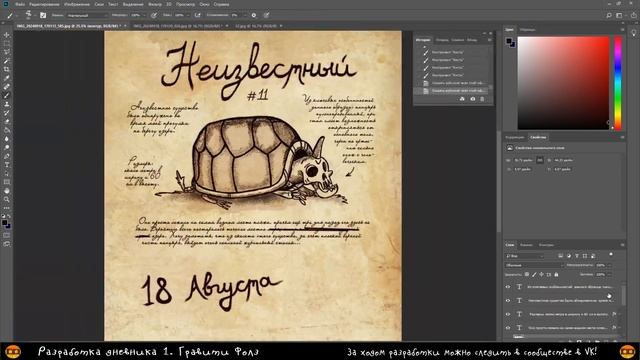Select the Blur tool
Image resolution: width=640 pixels, height=360 pixels.
point(7,139)
